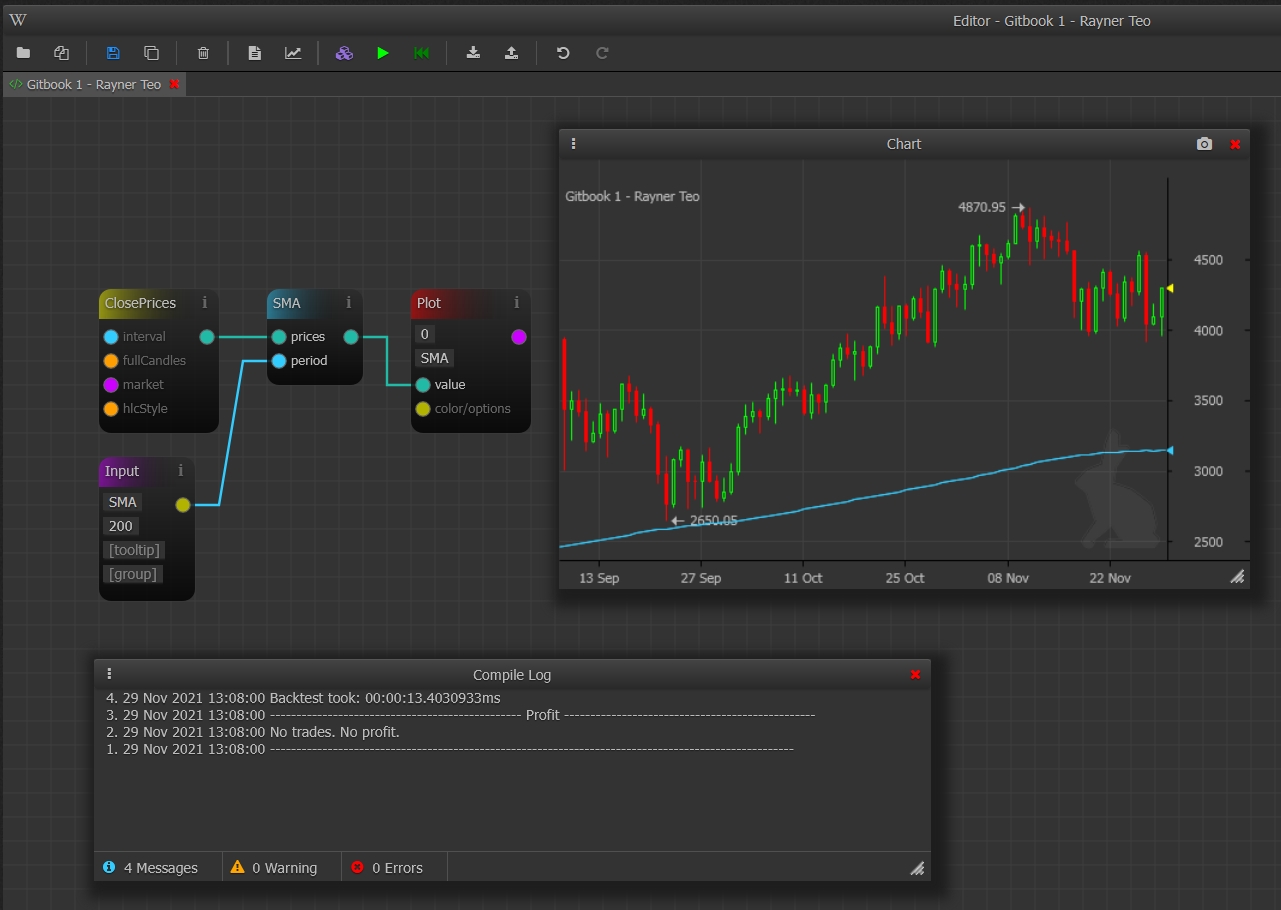Click the Input node value field 200
This screenshot has height=910, width=1281.
click(x=121, y=526)
